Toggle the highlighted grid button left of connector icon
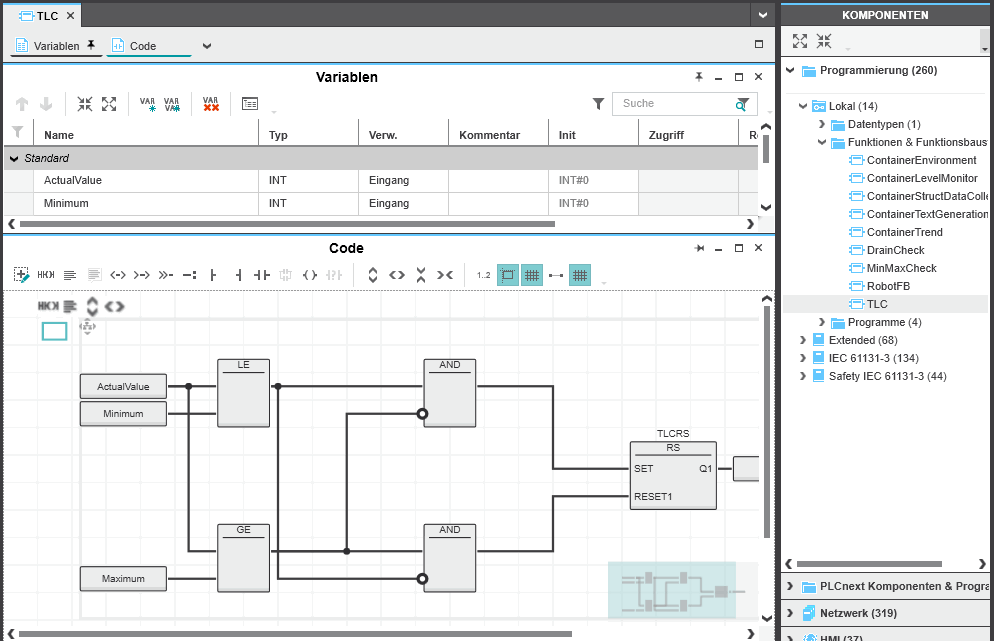Viewport: 994px width, 641px height. (x=532, y=274)
